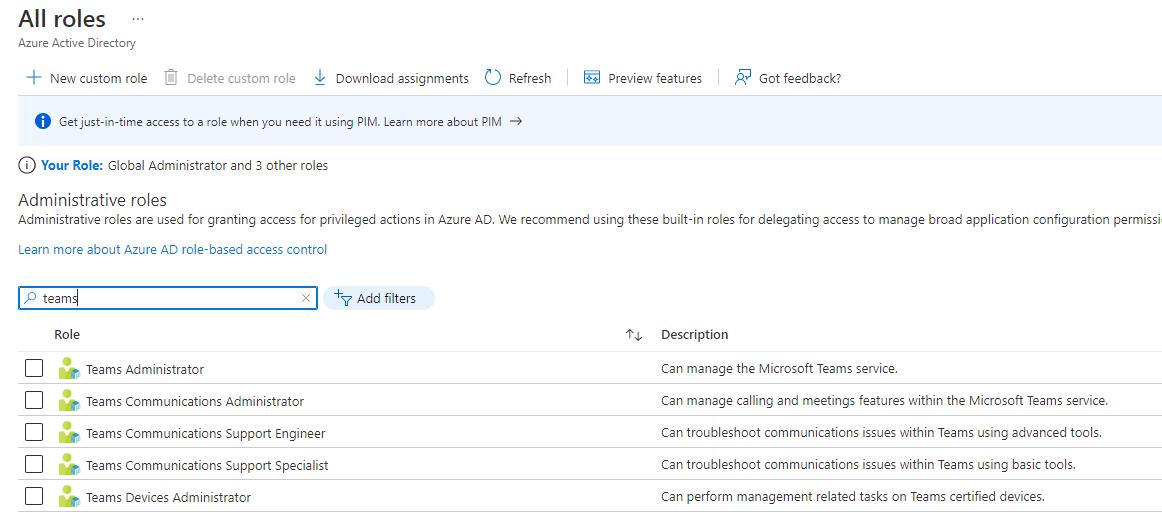Open the Teams Communications Administrator role
Image resolution: width=1162 pixels, height=532 pixels.
(x=195, y=402)
